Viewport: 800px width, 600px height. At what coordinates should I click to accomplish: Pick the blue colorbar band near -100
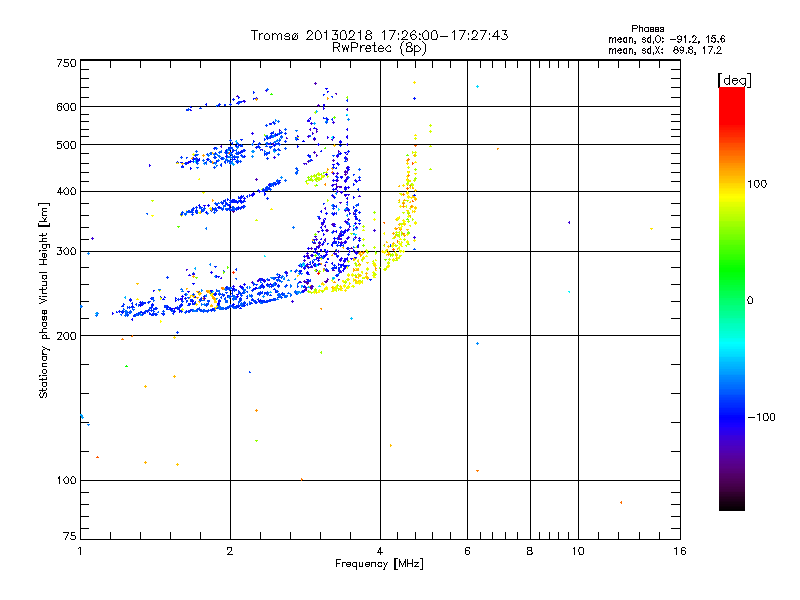point(731,416)
